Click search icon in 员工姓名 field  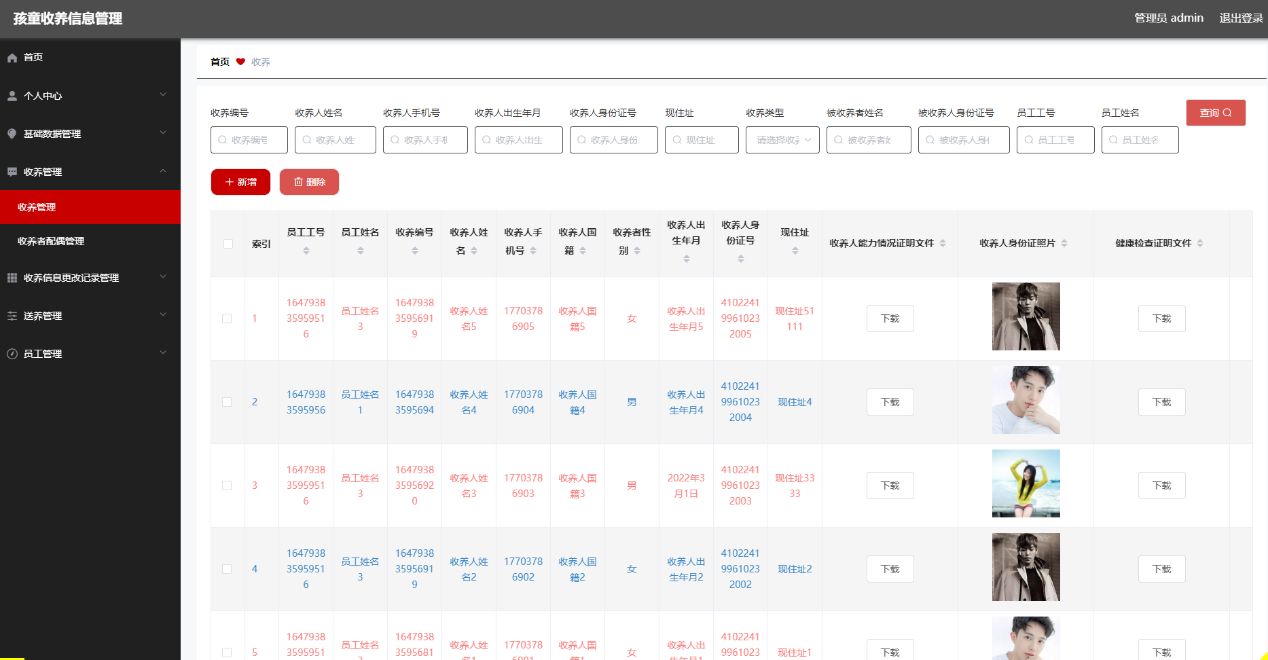pyautogui.click(x=1114, y=141)
